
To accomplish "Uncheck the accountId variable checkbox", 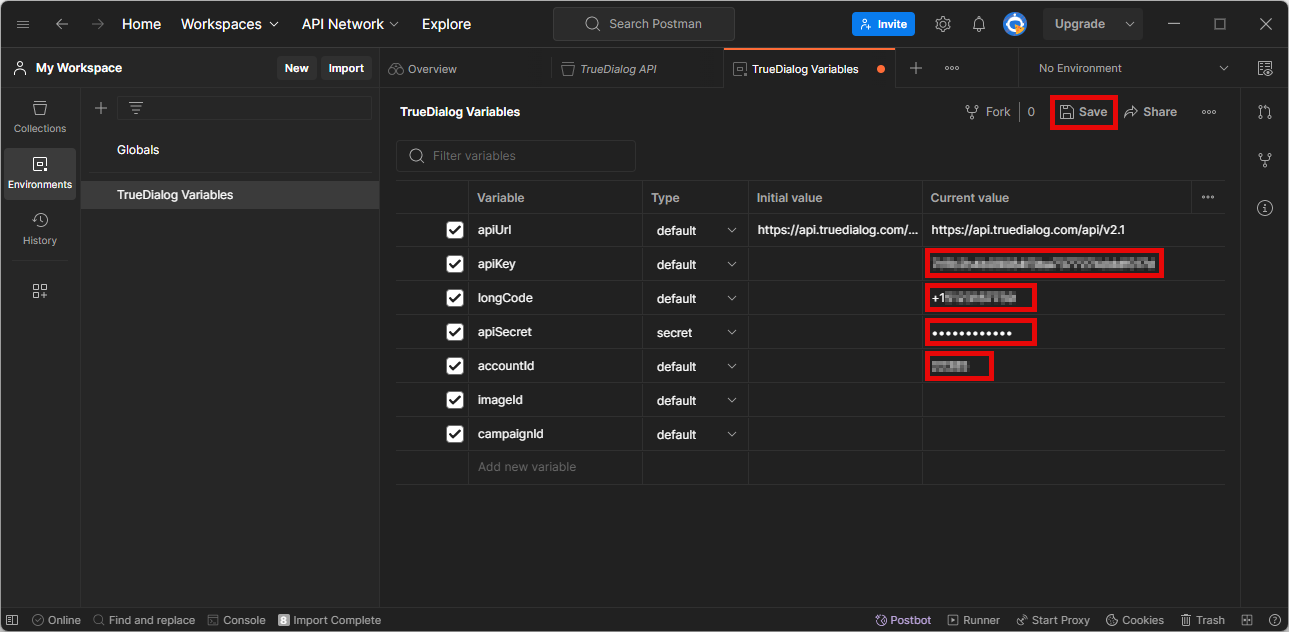I will click(x=455, y=366).
